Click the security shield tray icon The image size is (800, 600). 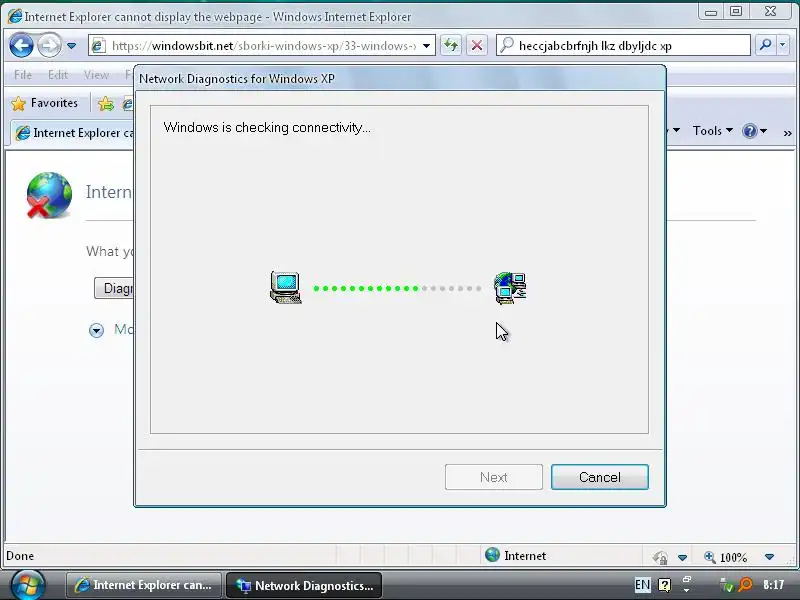click(x=727, y=585)
